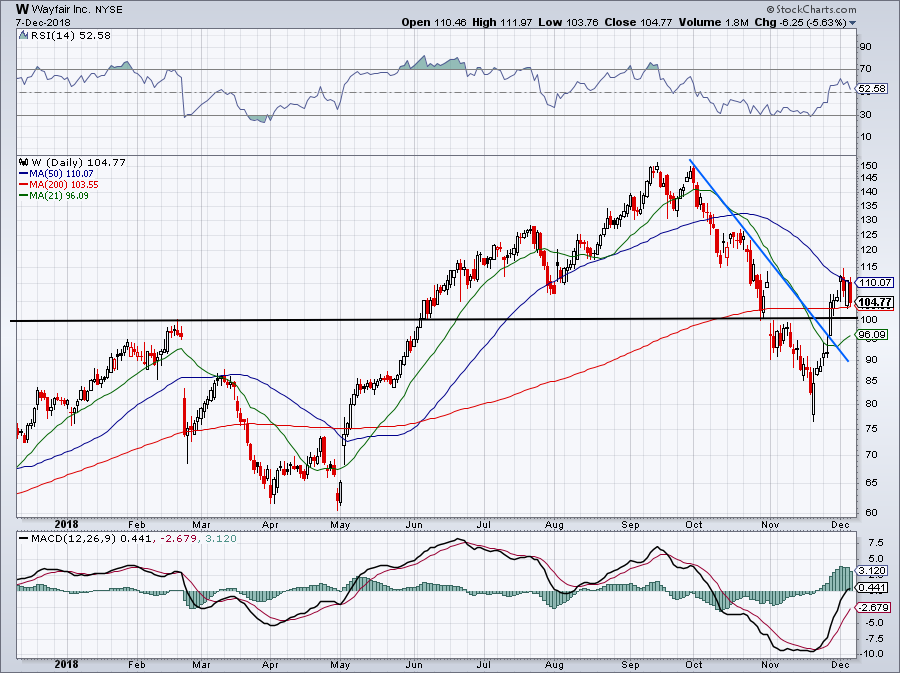Screen dimensions: 900x673
Task: Click the candlestick icon next to W (Daily)
Action: [x=24, y=162]
